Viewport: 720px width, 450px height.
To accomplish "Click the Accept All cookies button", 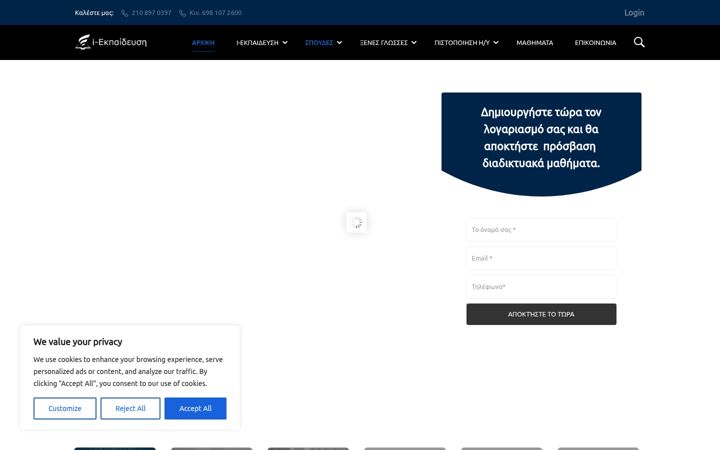I will click(195, 408).
